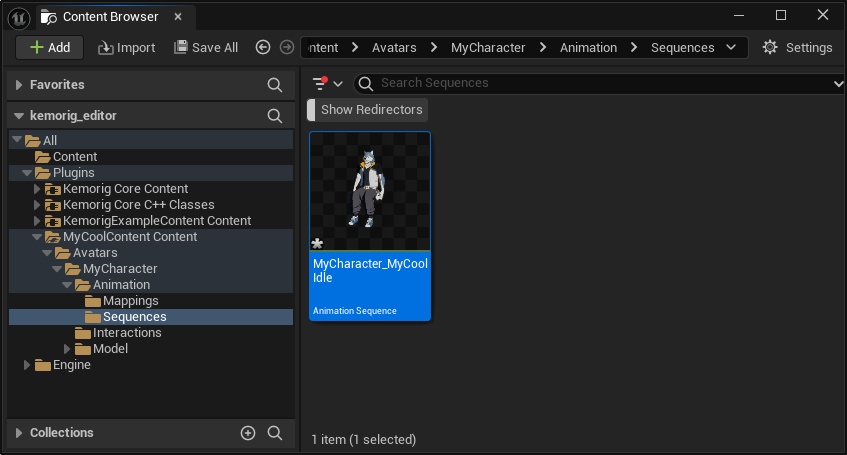The height and width of the screenshot is (455, 847).
Task: Expand the Collections section
Action: pos(19,433)
